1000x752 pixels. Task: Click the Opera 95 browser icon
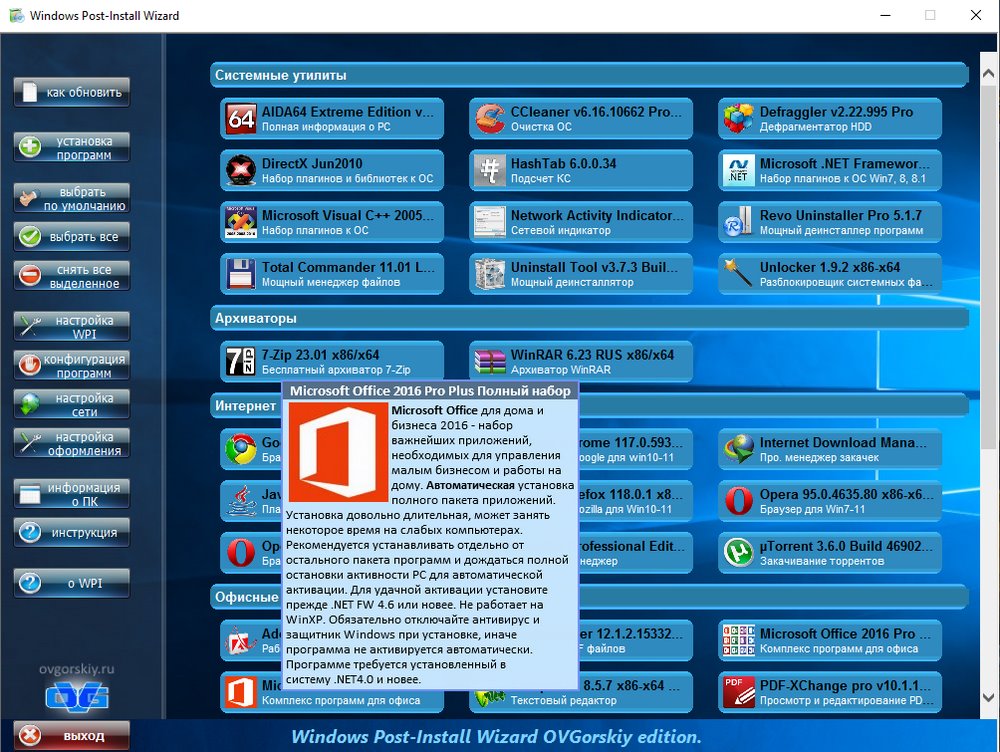click(739, 501)
